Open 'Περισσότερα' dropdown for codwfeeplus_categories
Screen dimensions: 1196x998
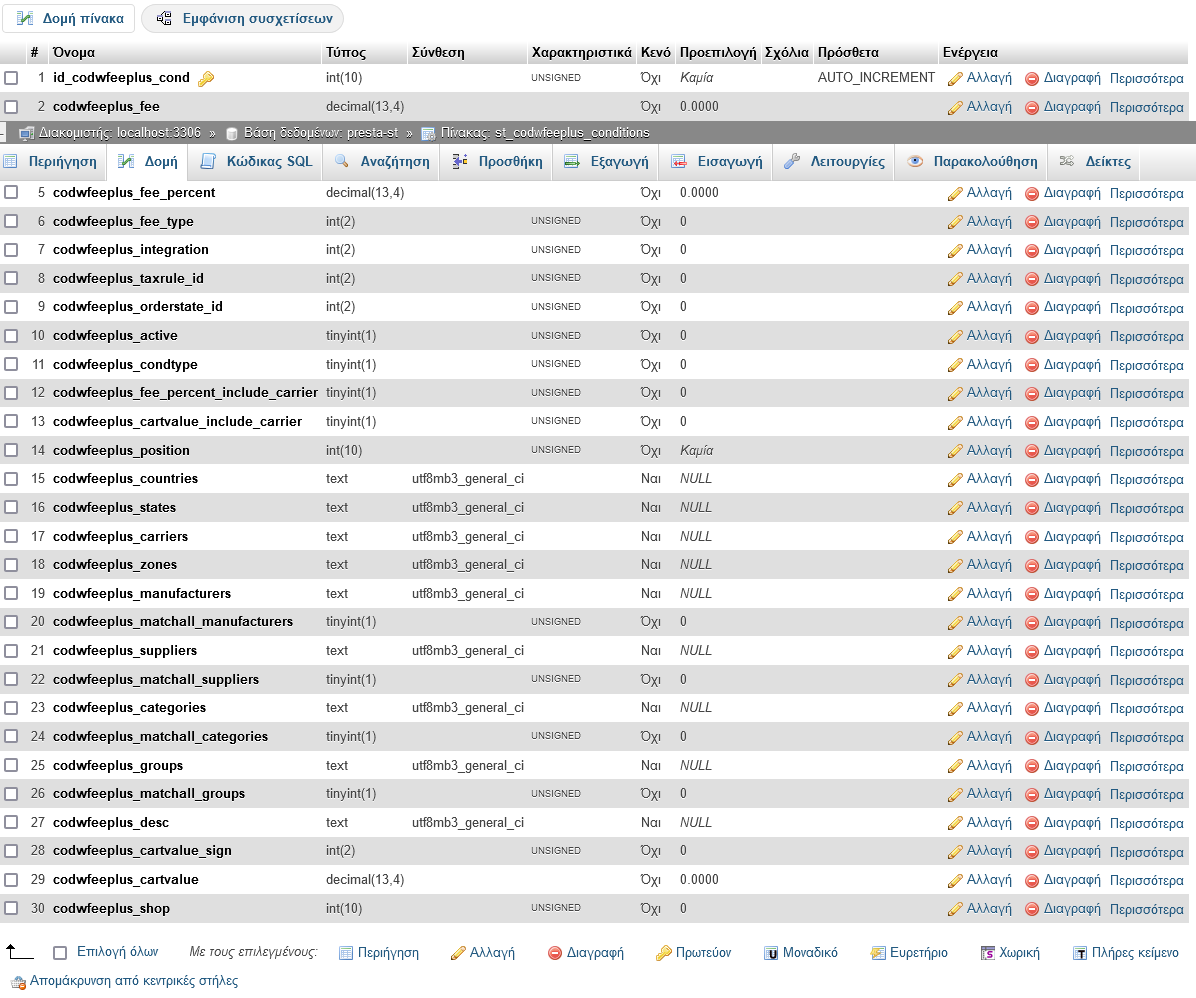click(x=1146, y=709)
